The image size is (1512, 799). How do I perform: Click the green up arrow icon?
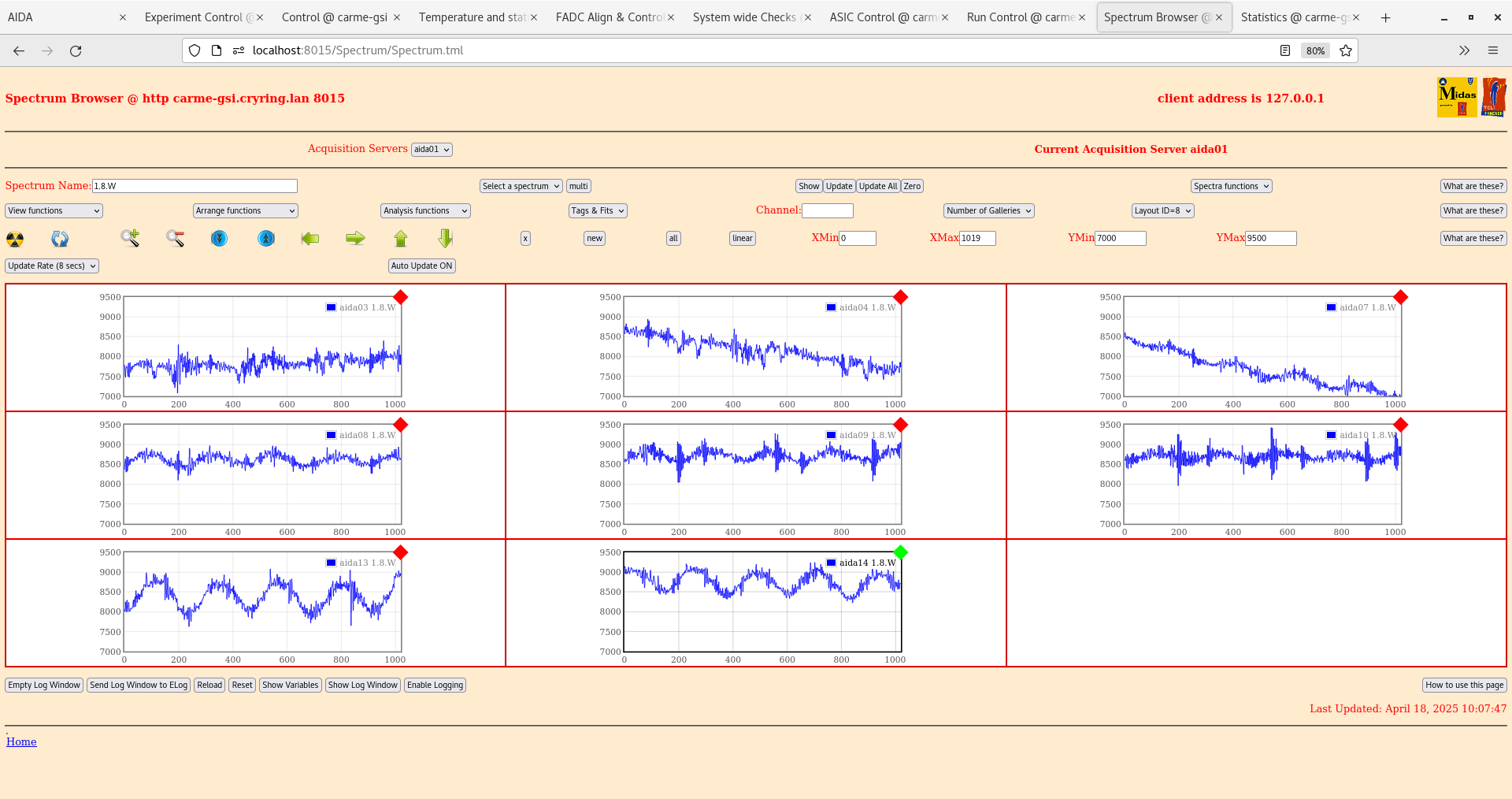click(x=401, y=239)
